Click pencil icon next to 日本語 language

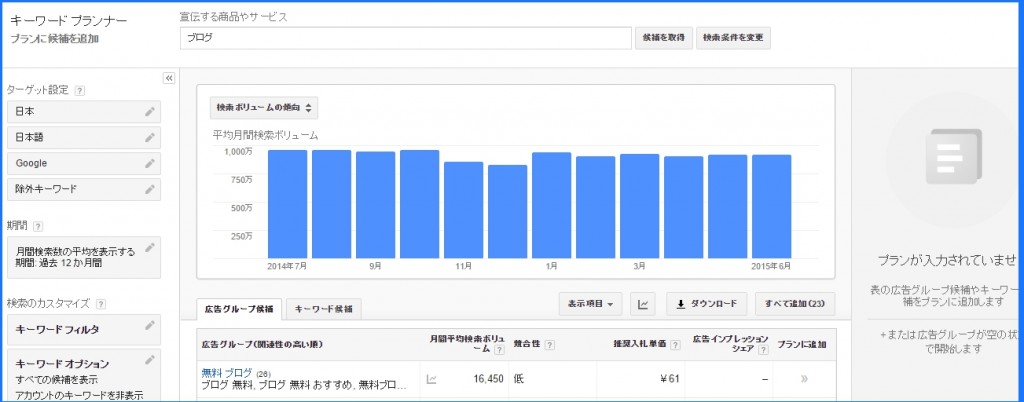150,137
